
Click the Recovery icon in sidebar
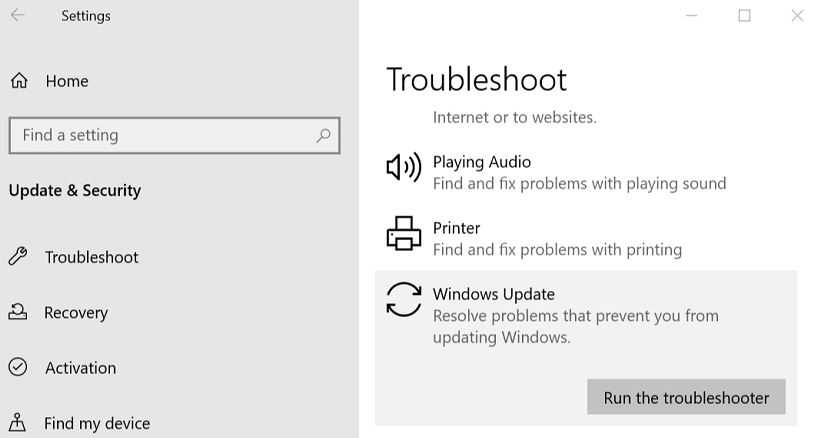(x=18, y=312)
